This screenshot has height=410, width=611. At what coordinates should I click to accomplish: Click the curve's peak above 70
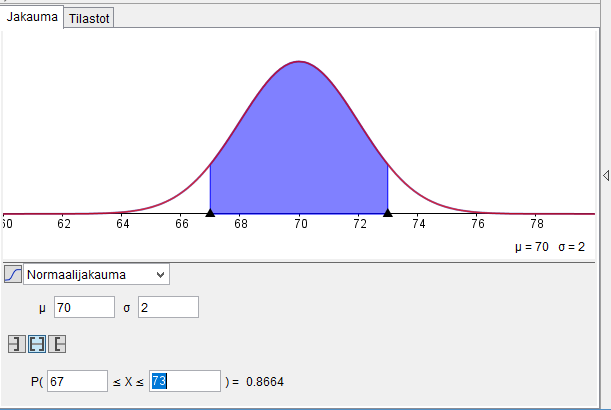[299, 62]
